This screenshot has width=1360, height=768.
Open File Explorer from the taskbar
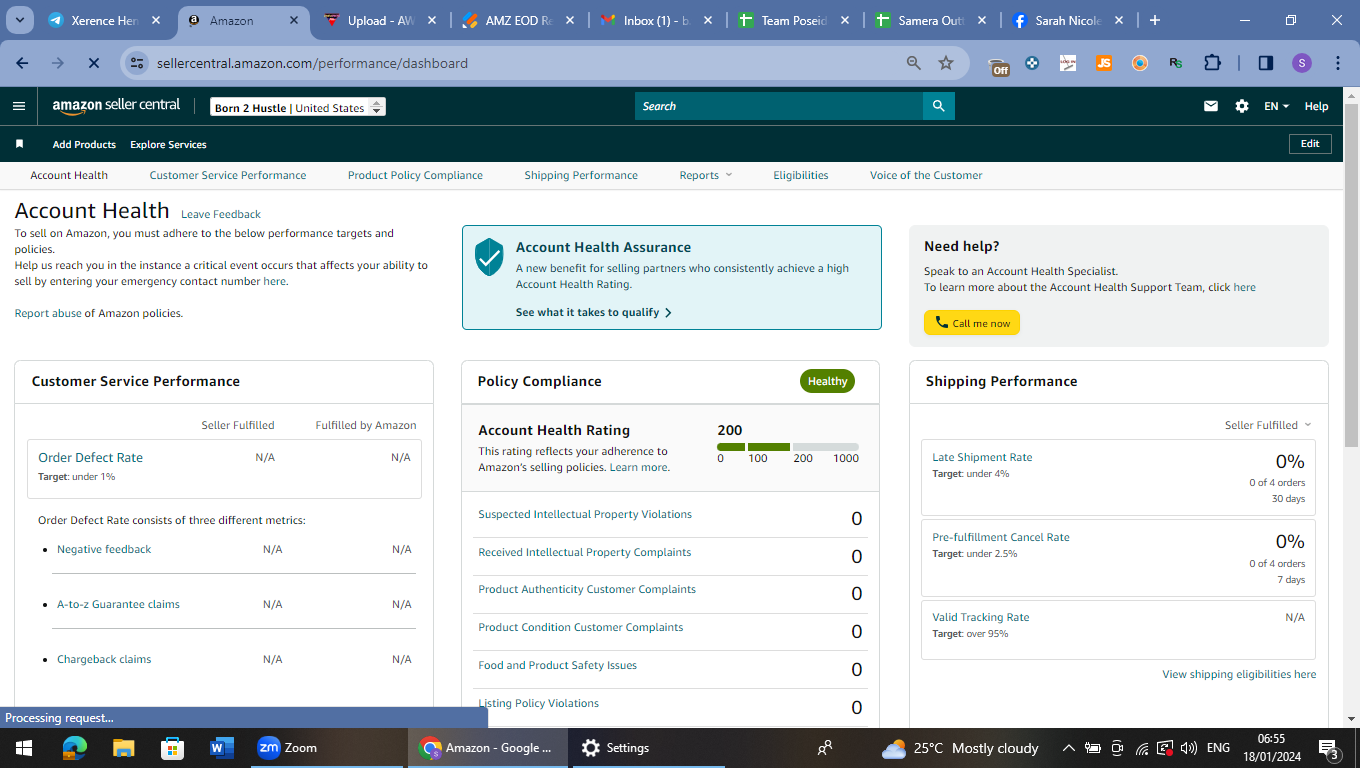pyautogui.click(x=124, y=748)
